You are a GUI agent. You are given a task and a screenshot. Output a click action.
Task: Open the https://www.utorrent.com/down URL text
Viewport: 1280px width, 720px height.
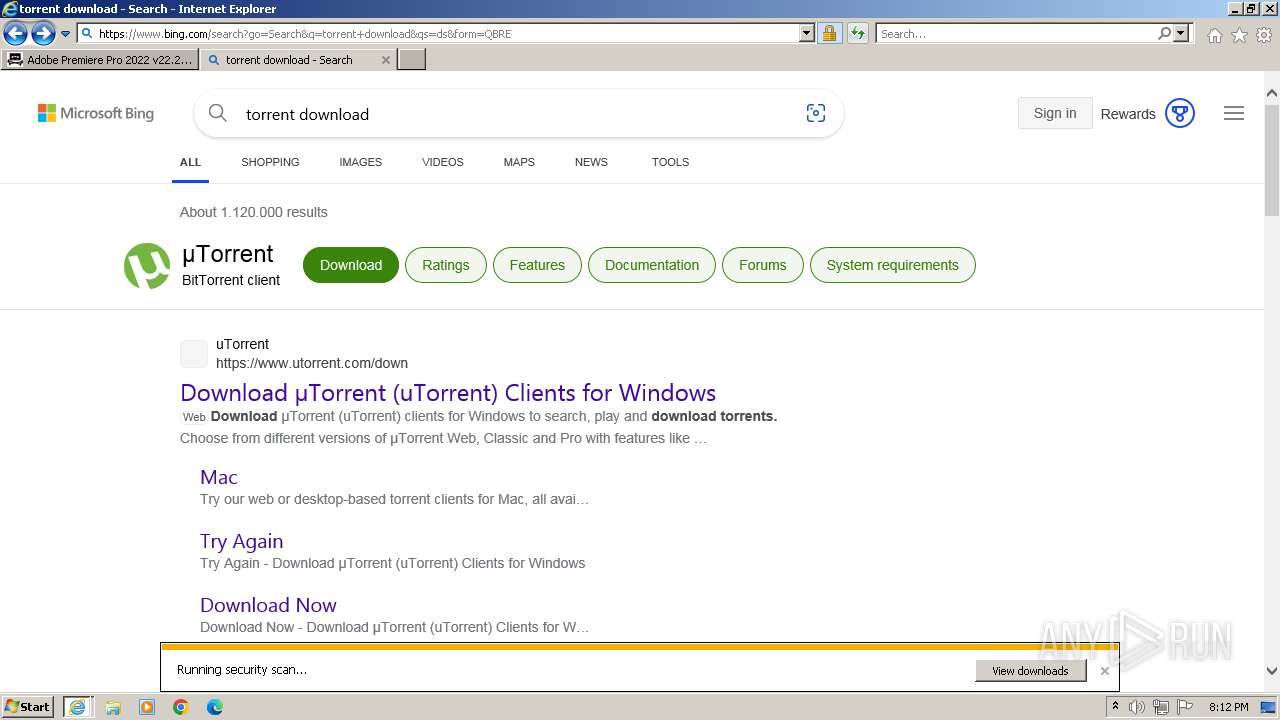point(312,363)
